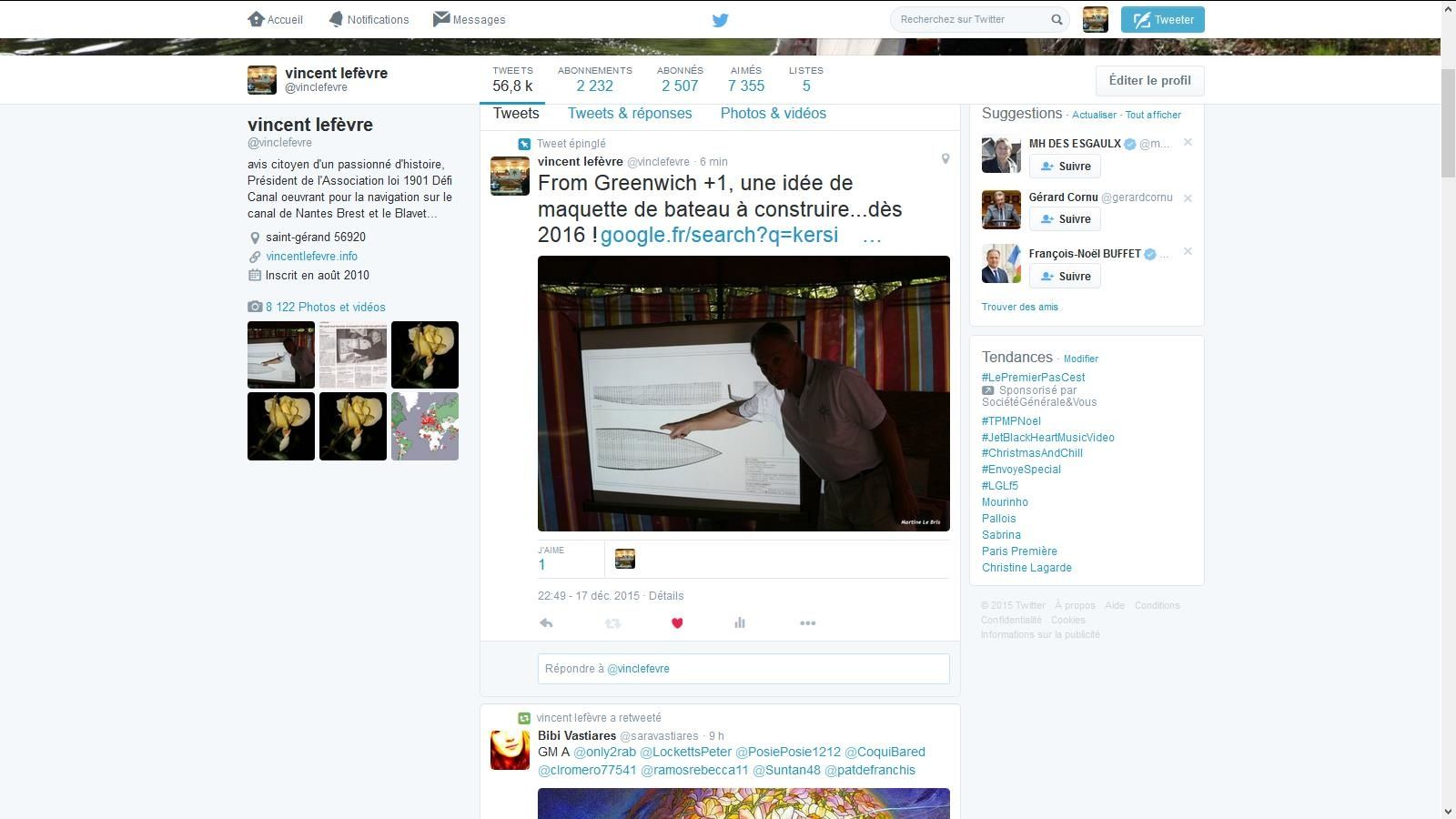Open the boat plan photo in the tweet

743,393
